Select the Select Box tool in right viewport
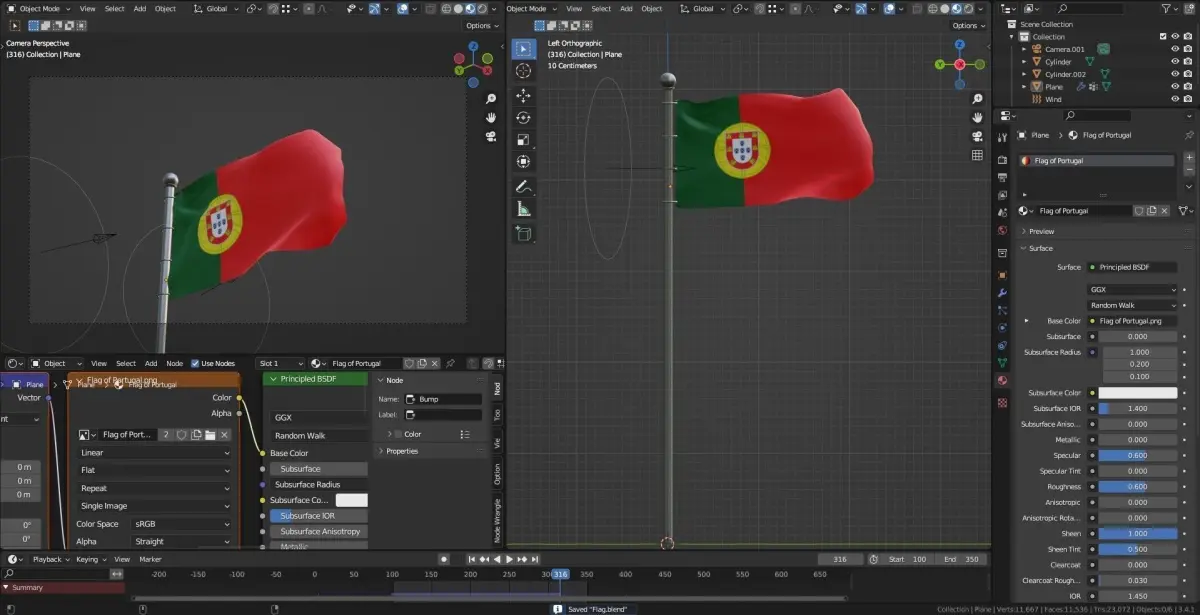Viewport: 1200px width, 615px height. point(524,48)
